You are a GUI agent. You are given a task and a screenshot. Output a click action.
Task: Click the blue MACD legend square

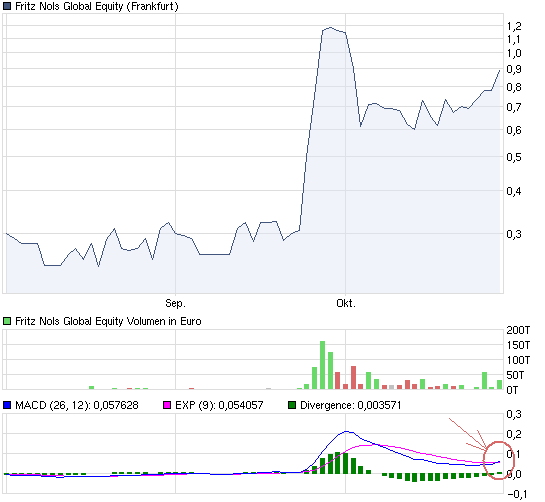(7, 405)
